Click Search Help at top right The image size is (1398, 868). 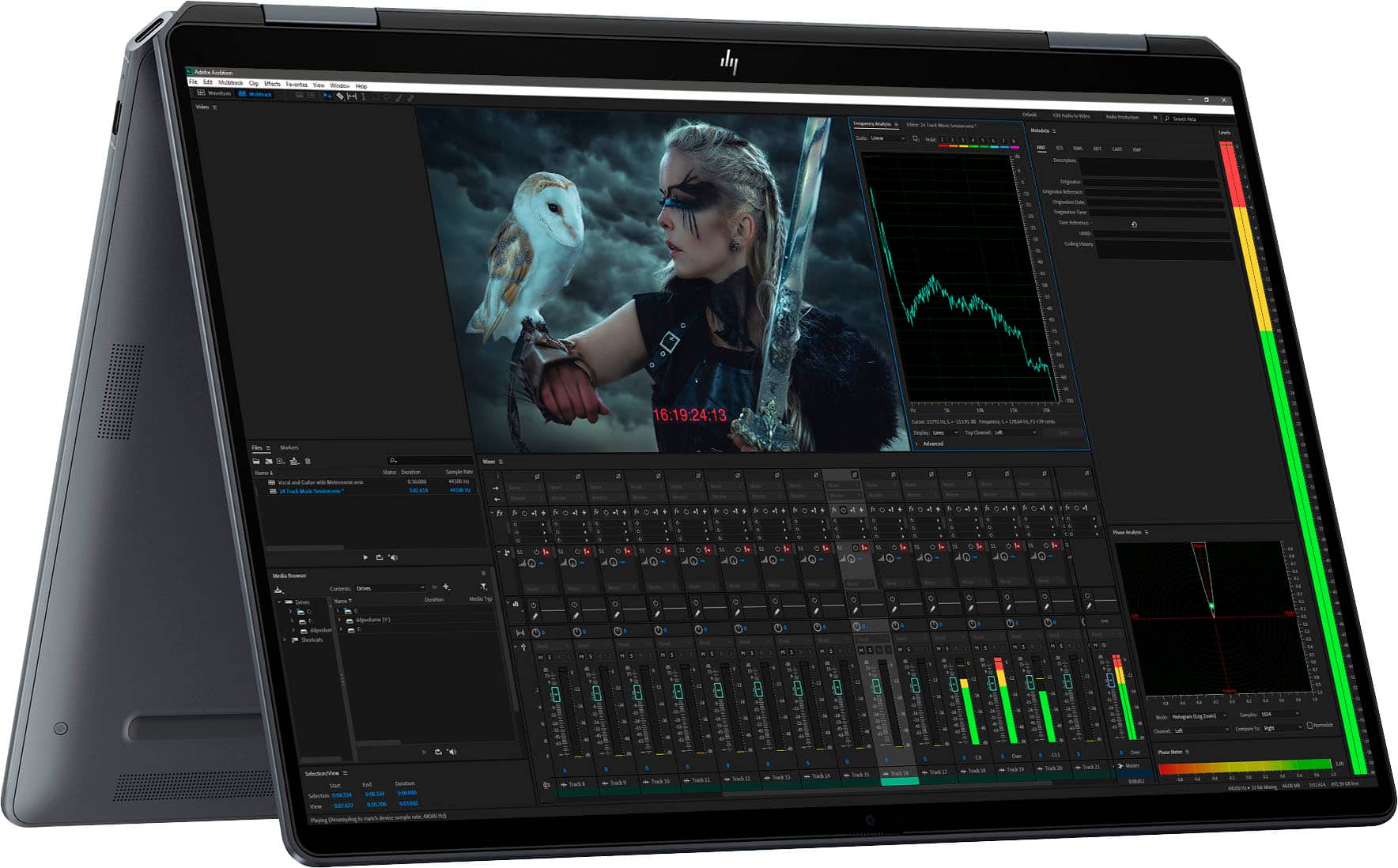tap(1185, 119)
